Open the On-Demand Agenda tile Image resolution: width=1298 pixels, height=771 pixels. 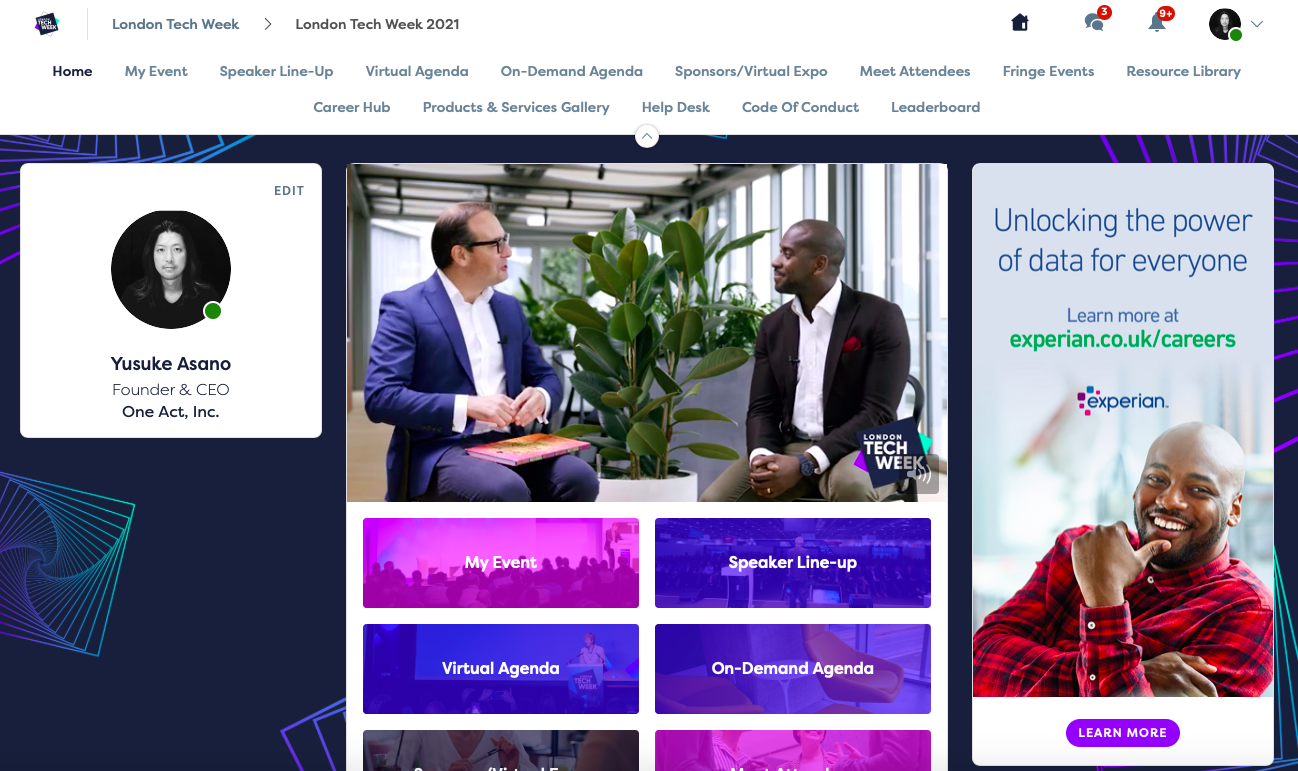[x=793, y=669]
